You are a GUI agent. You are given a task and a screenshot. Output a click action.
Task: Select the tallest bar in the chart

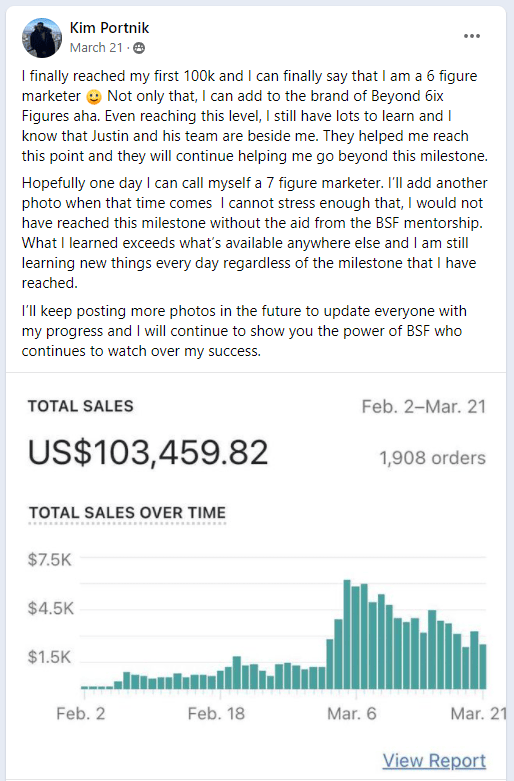pos(347,634)
